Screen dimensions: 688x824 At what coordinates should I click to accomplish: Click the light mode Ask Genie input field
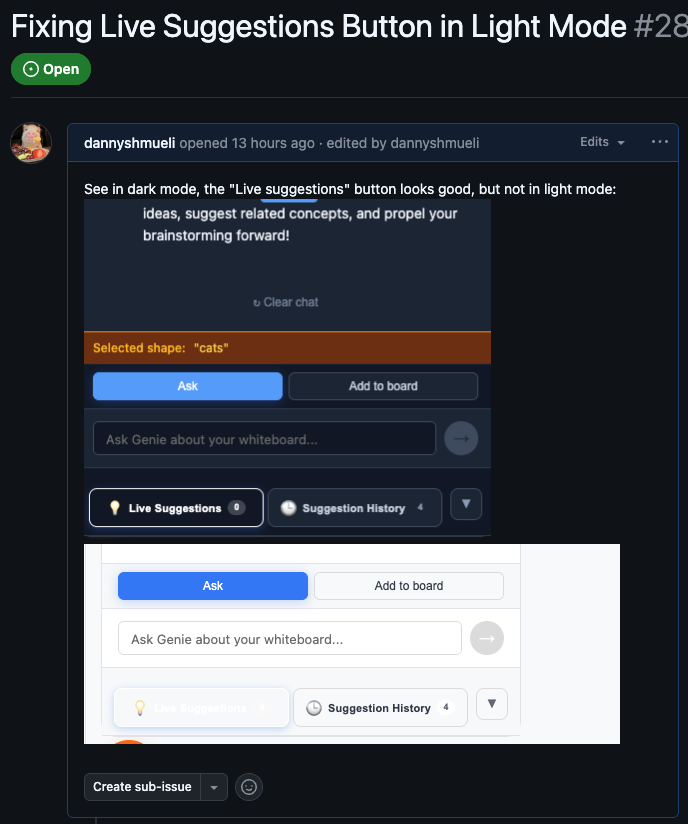pyautogui.click(x=290, y=638)
